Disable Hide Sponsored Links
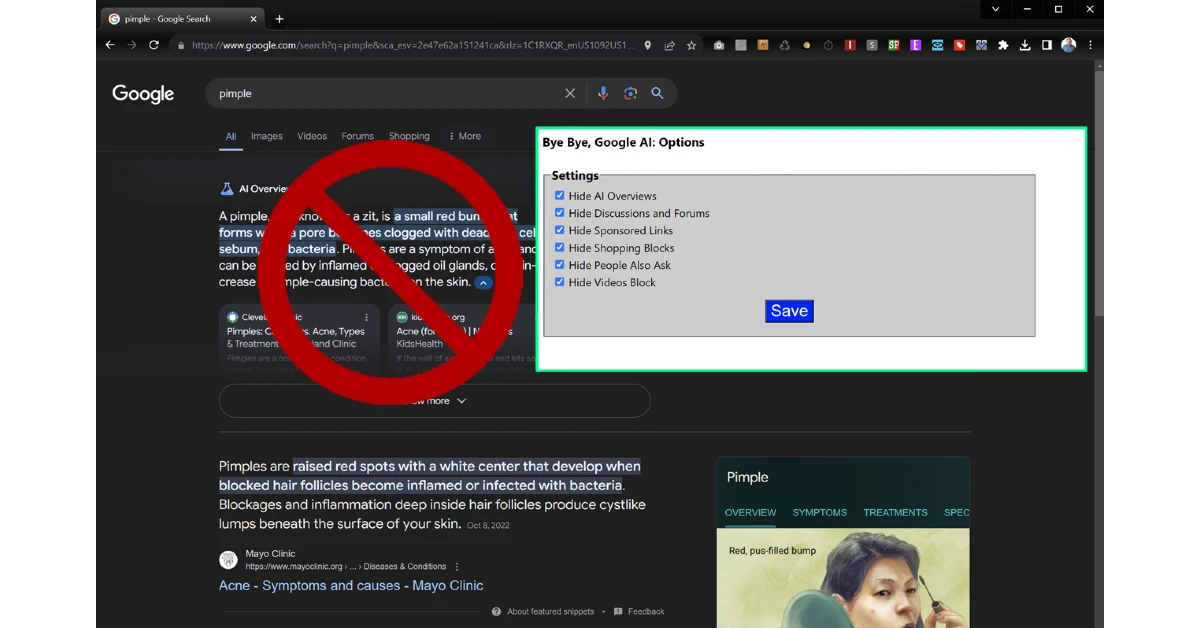 (x=559, y=230)
